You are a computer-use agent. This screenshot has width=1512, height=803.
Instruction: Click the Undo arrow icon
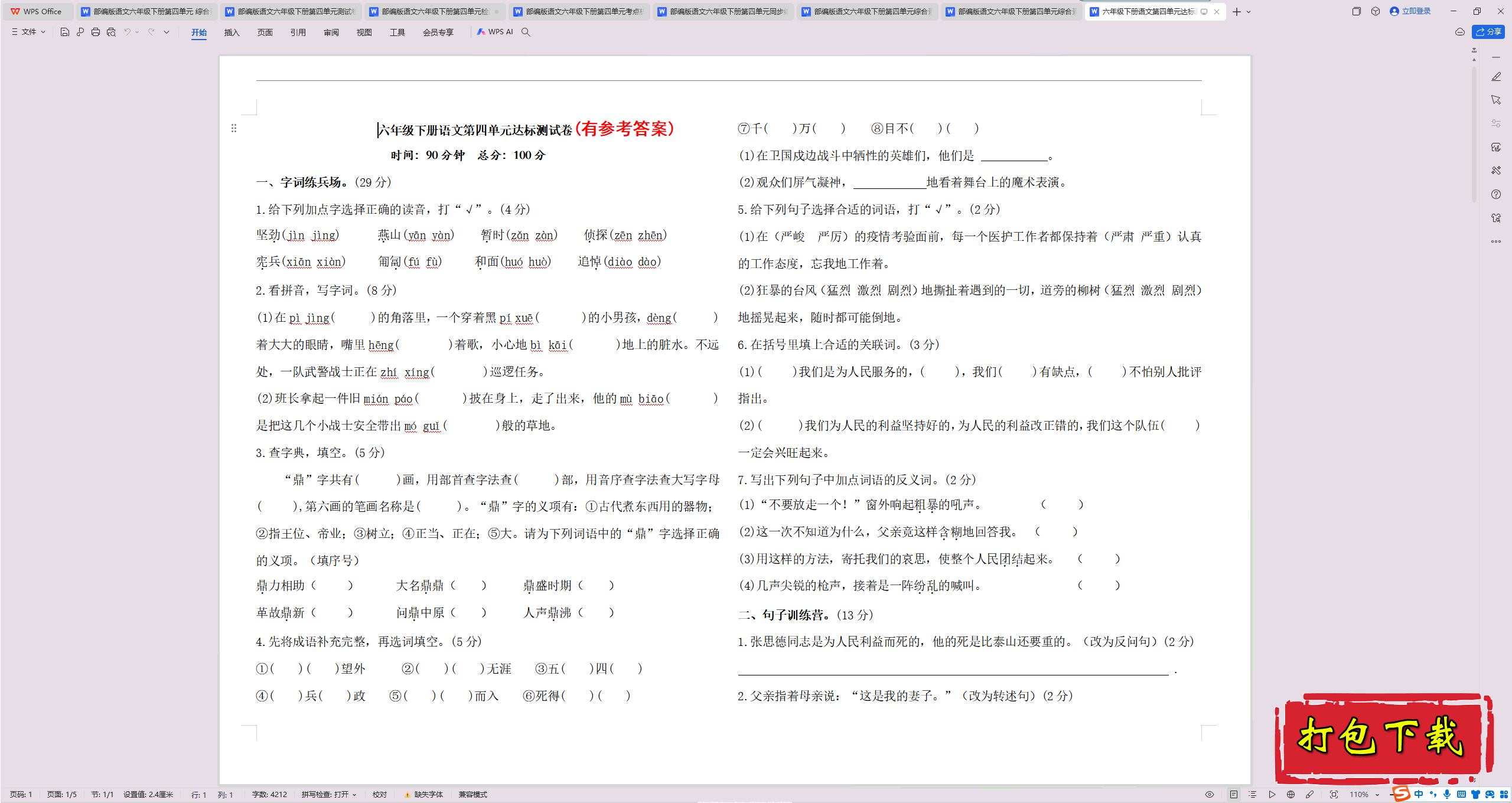(127, 32)
